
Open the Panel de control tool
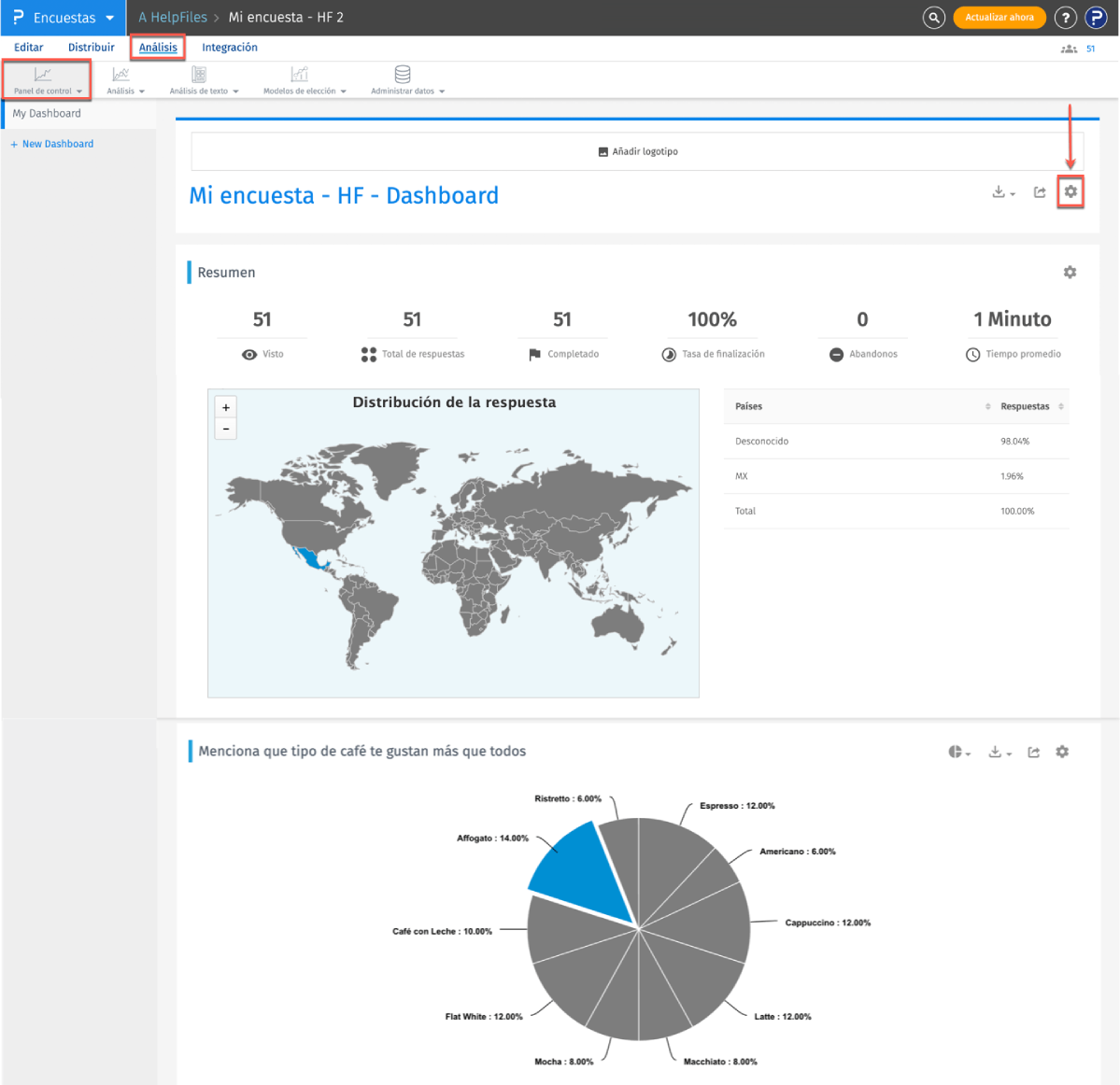click(45, 79)
